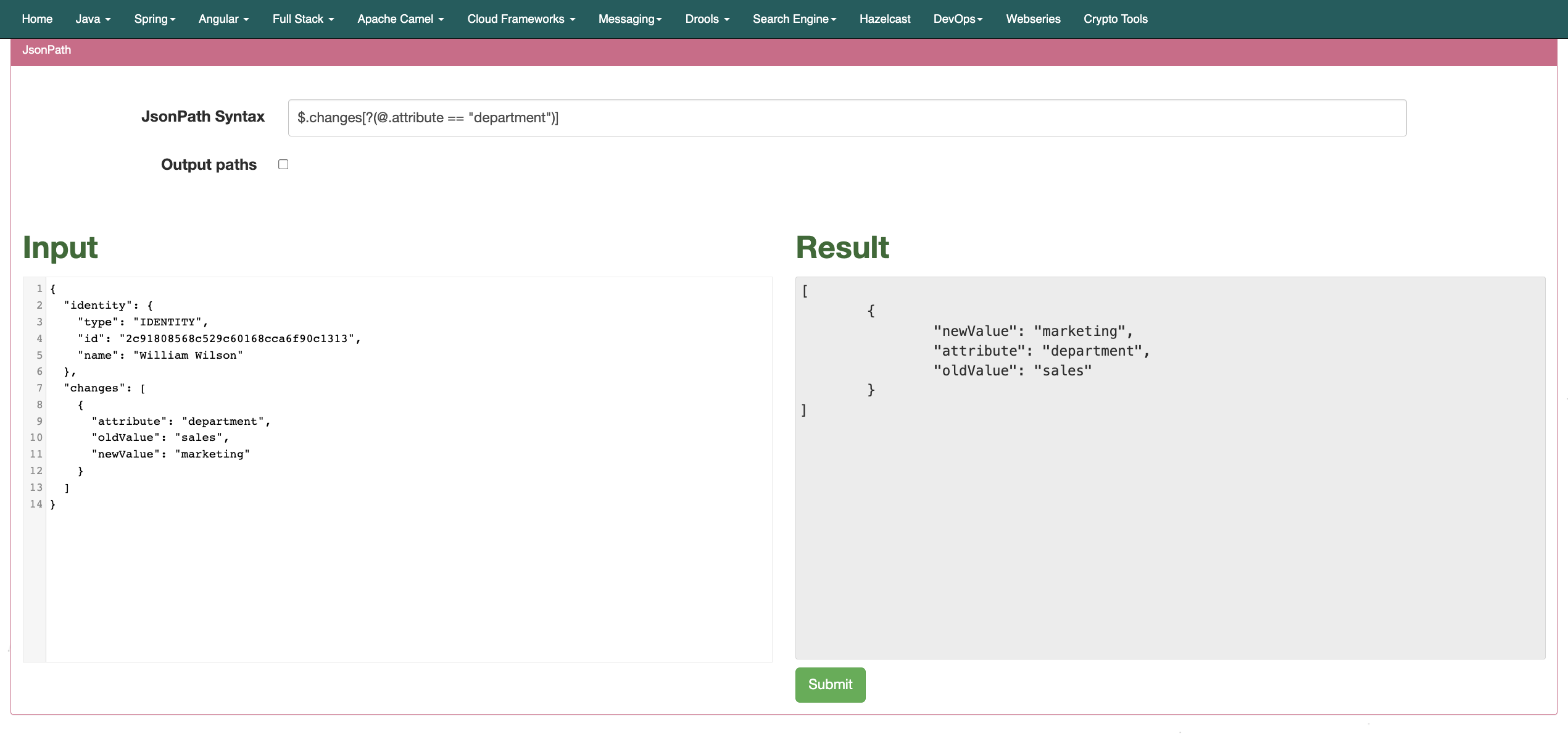Click inside the Input JSON editor
1568x736 pixels.
[409, 469]
